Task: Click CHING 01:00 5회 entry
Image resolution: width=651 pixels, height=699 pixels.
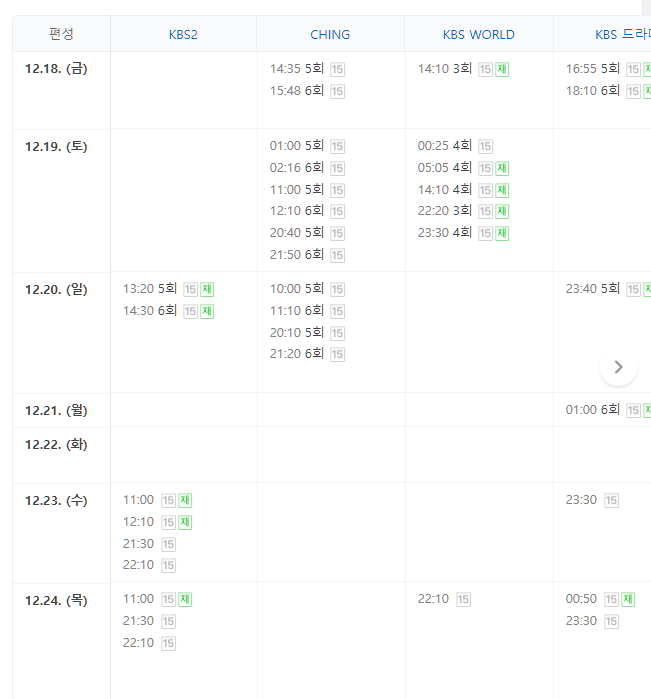Action: point(297,146)
